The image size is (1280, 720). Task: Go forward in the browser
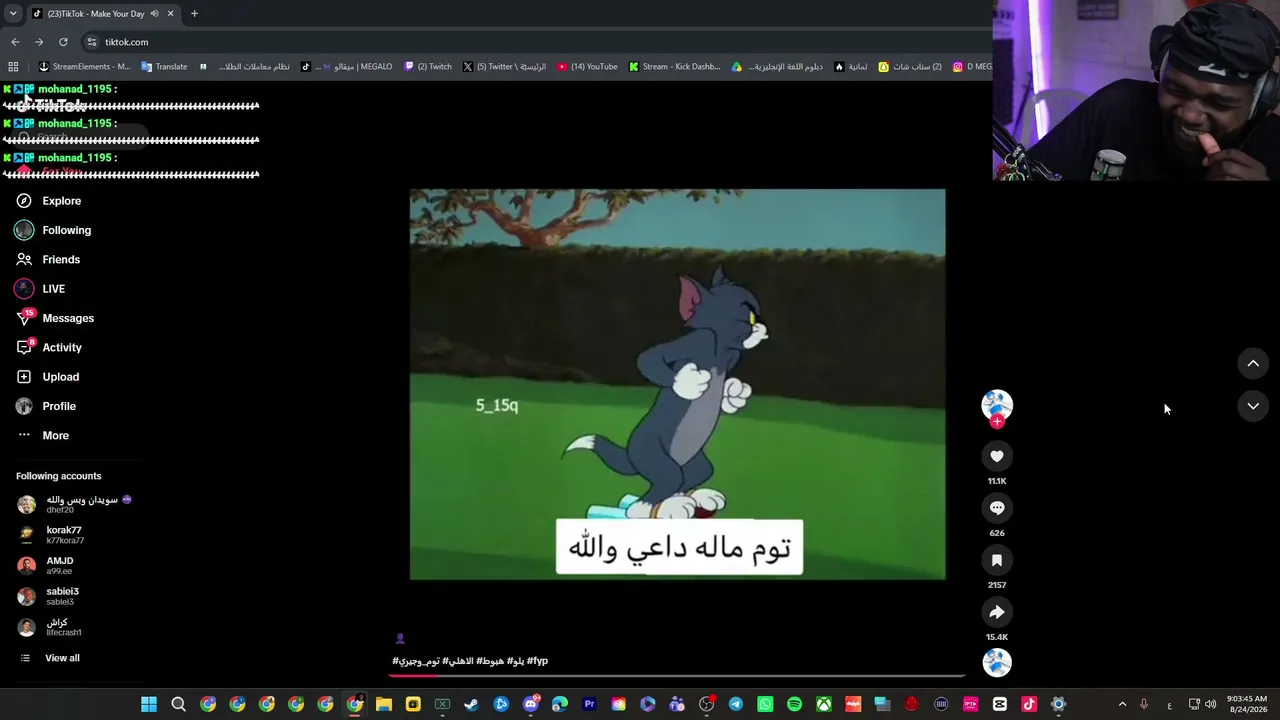(x=39, y=42)
